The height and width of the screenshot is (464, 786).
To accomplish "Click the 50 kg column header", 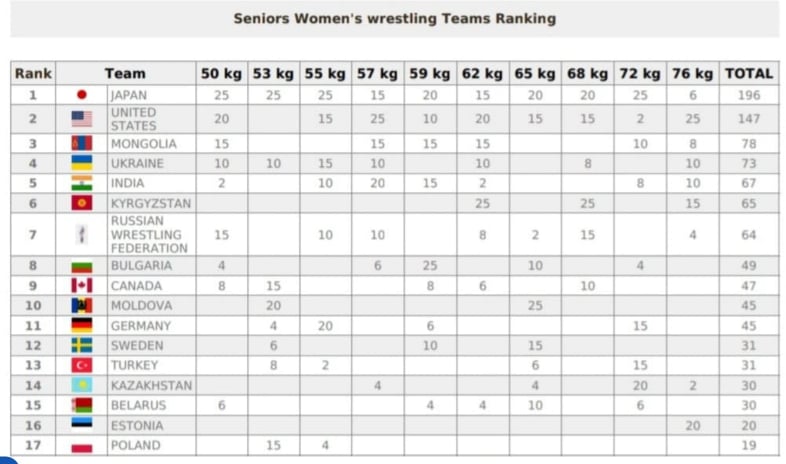I will point(221,74).
